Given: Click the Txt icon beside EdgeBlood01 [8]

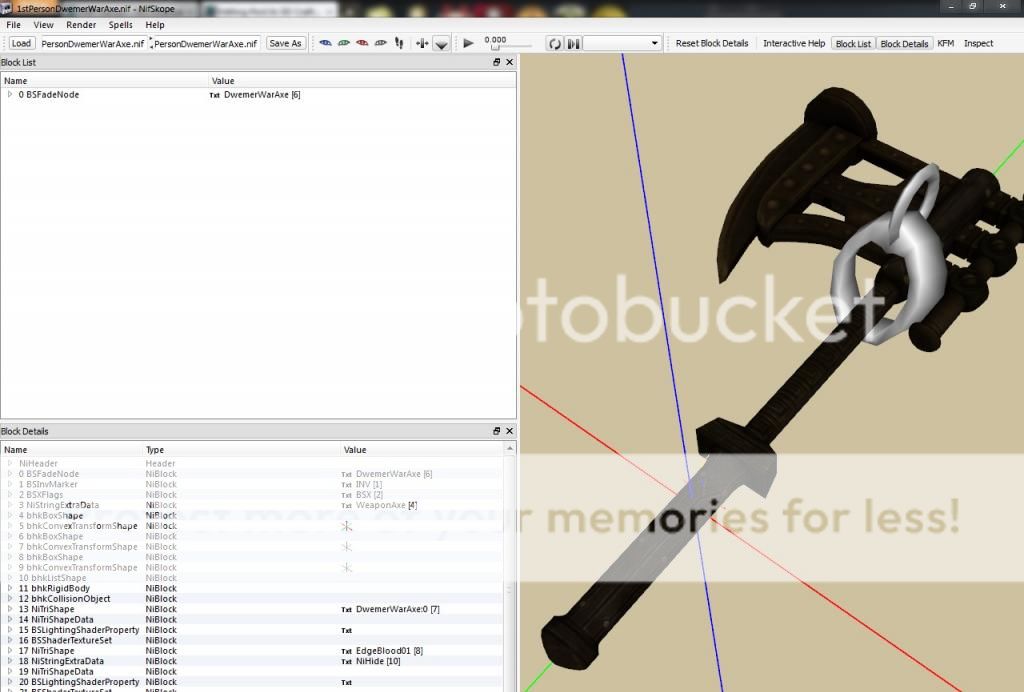Looking at the screenshot, I should pos(346,652).
